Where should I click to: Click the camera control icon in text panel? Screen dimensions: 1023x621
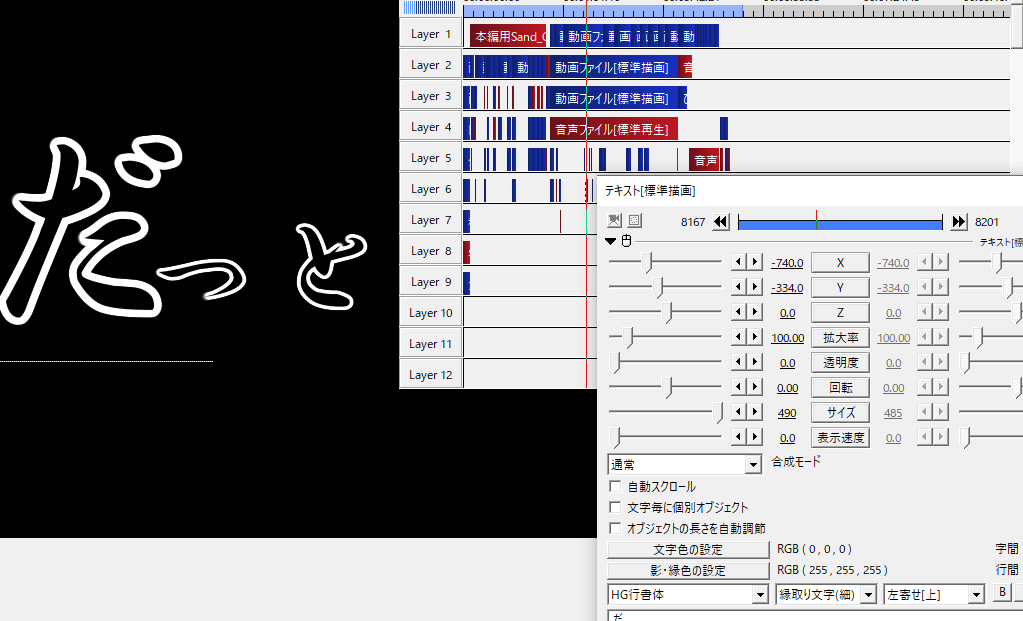[x=614, y=221]
